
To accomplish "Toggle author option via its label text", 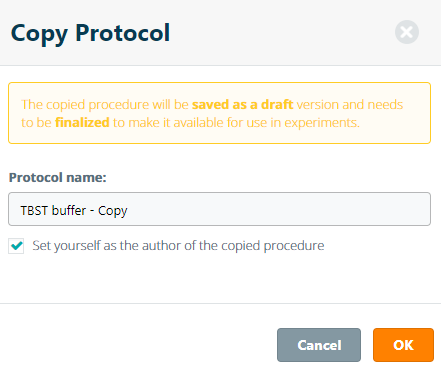I will point(178,246).
